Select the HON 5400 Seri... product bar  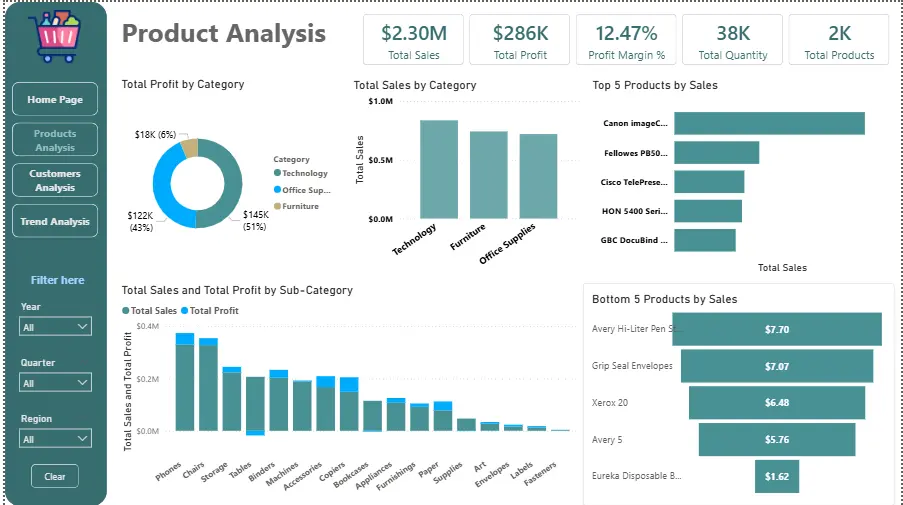[x=708, y=211]
